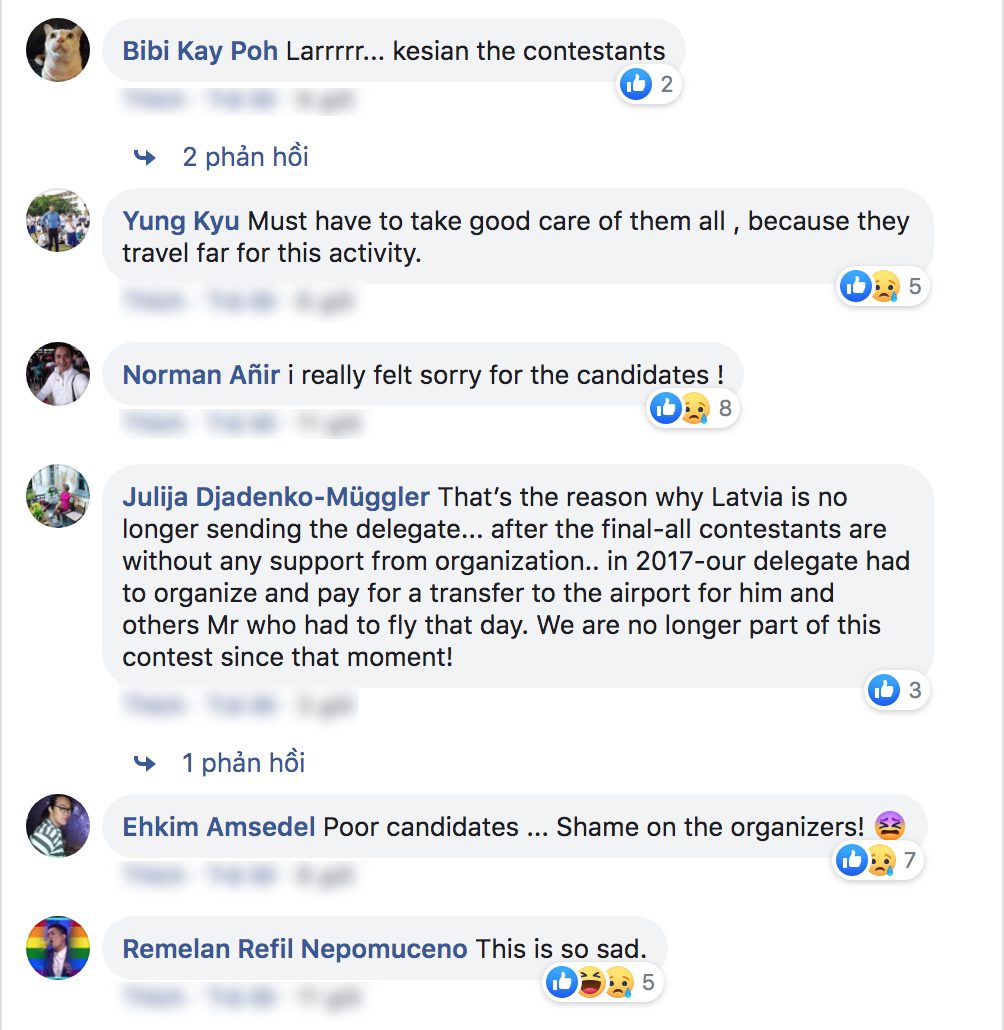Click like icon on Julija's Latvia comment
This screenshot has height=1030, width=1004.
pyautogui.click(x=884, y=690)
